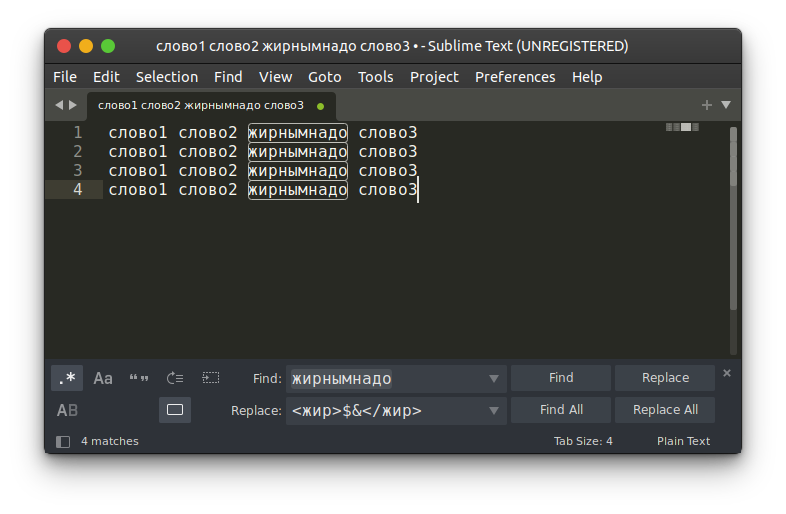Click the Find All button
786x514 pixels.
click(x=561, y=410)
